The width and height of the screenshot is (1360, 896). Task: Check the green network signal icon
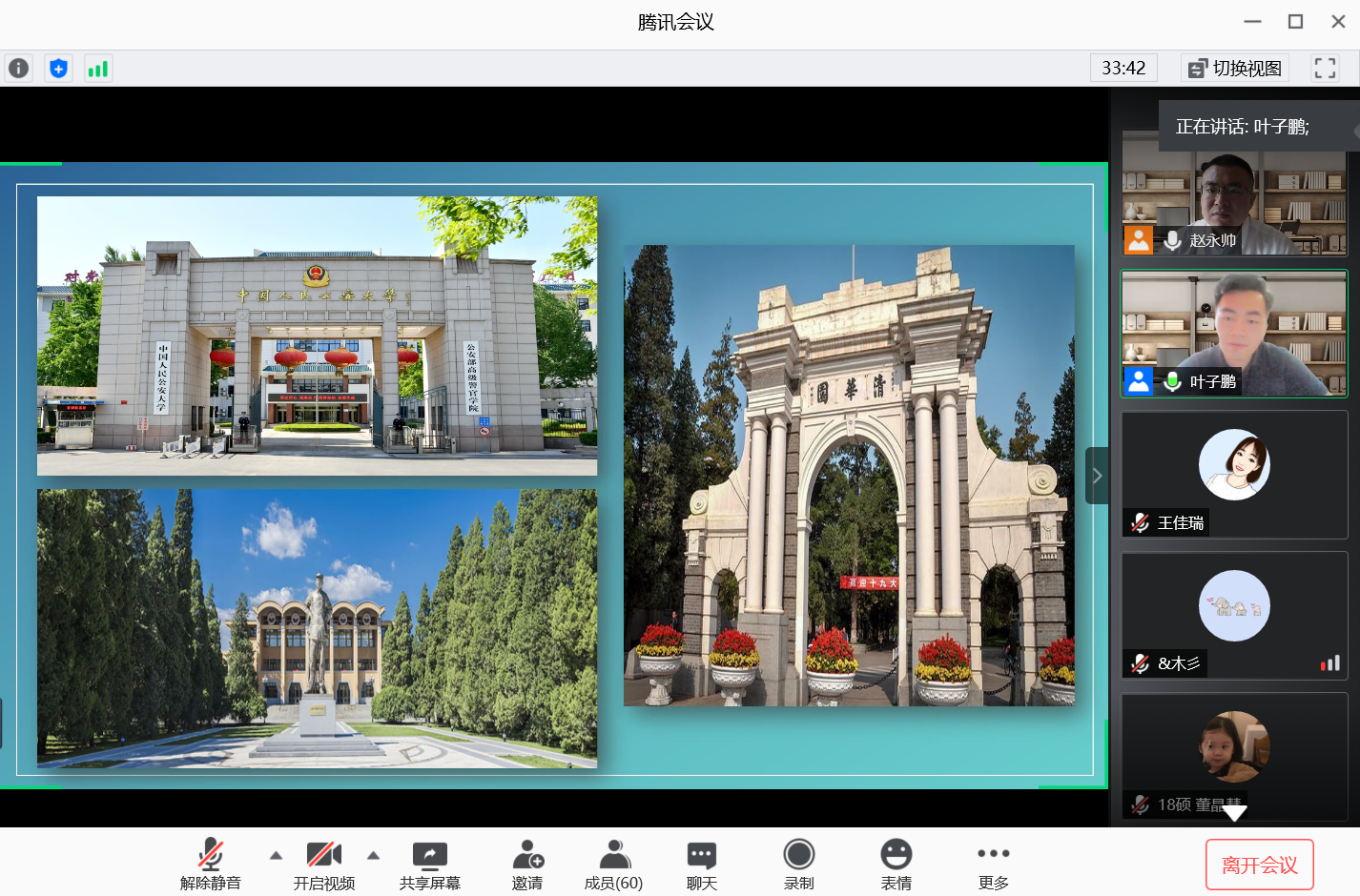[97, 69]
